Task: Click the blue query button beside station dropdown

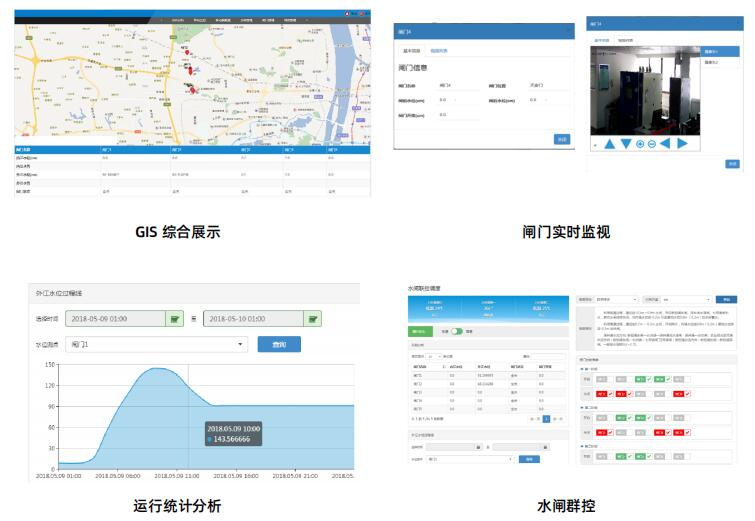Action: click(279, 345)
